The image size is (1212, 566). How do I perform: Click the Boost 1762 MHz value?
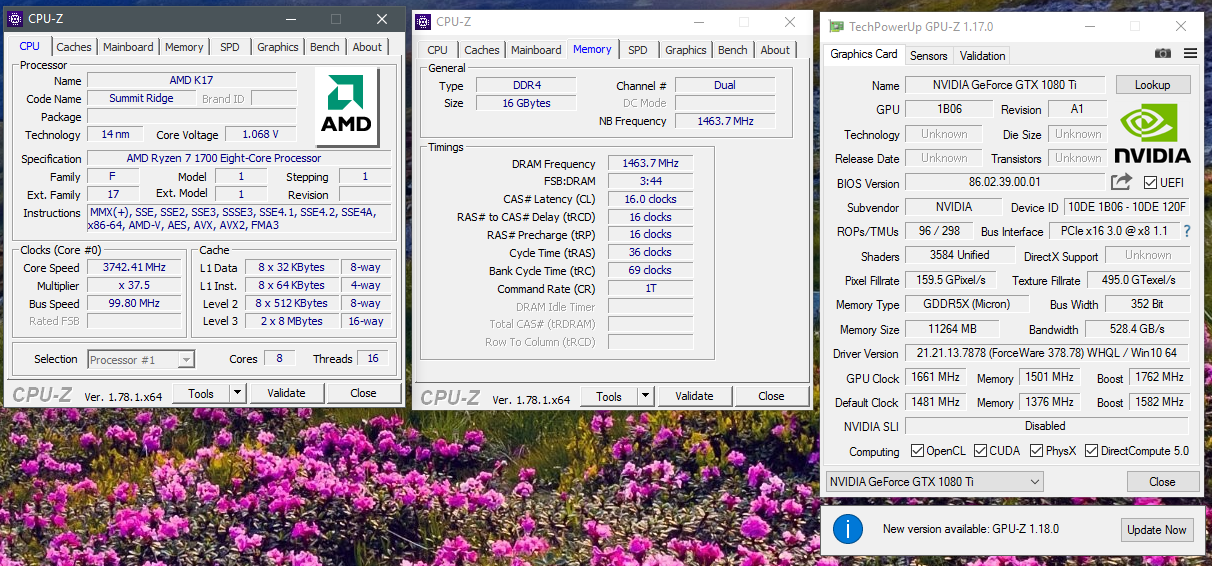[1159, 377]
